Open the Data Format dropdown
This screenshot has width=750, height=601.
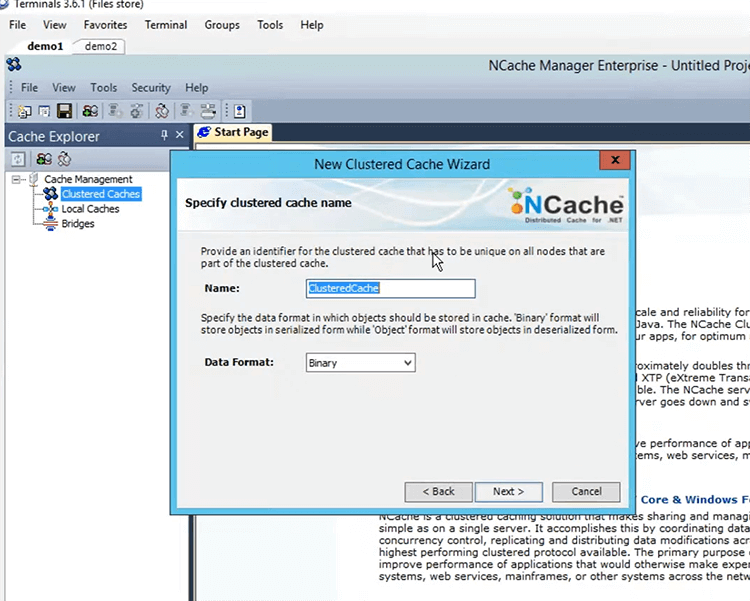click(408, 363)
